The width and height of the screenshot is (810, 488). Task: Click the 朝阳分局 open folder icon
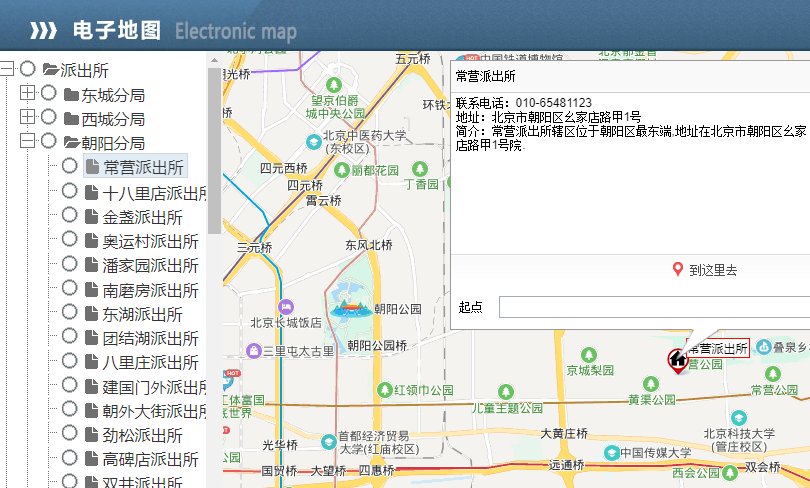coord(72,142)
